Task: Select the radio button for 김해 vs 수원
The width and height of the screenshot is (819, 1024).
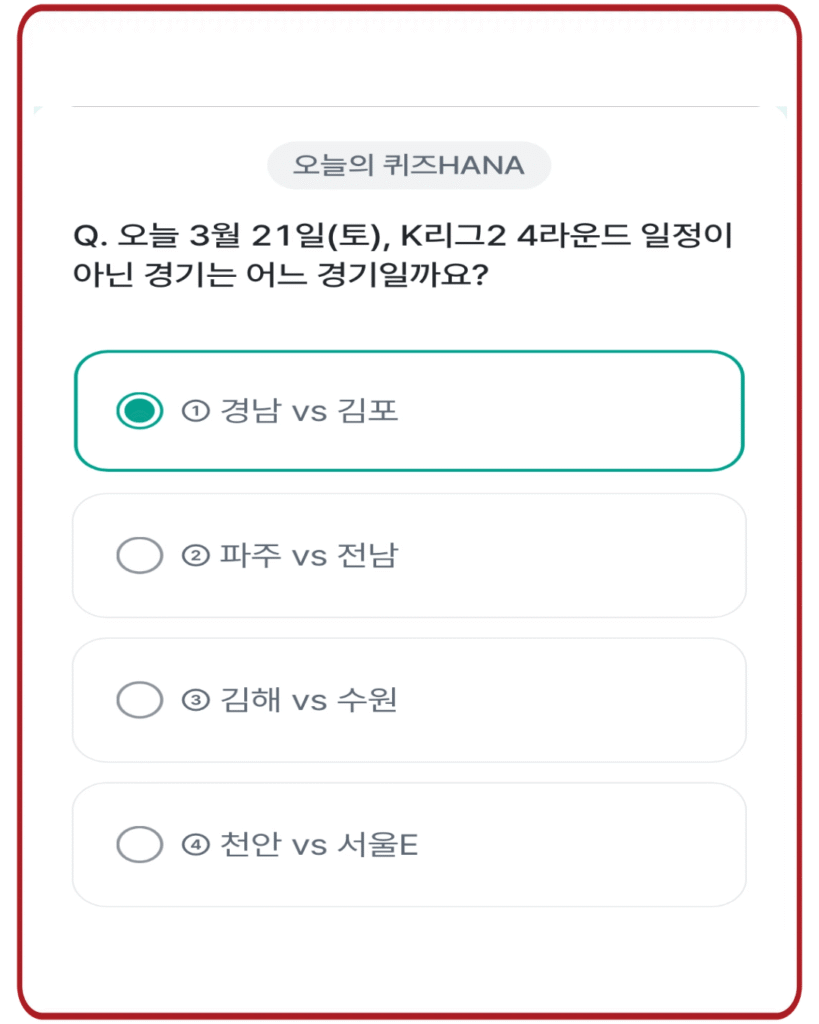Action: tap(142, 699)
